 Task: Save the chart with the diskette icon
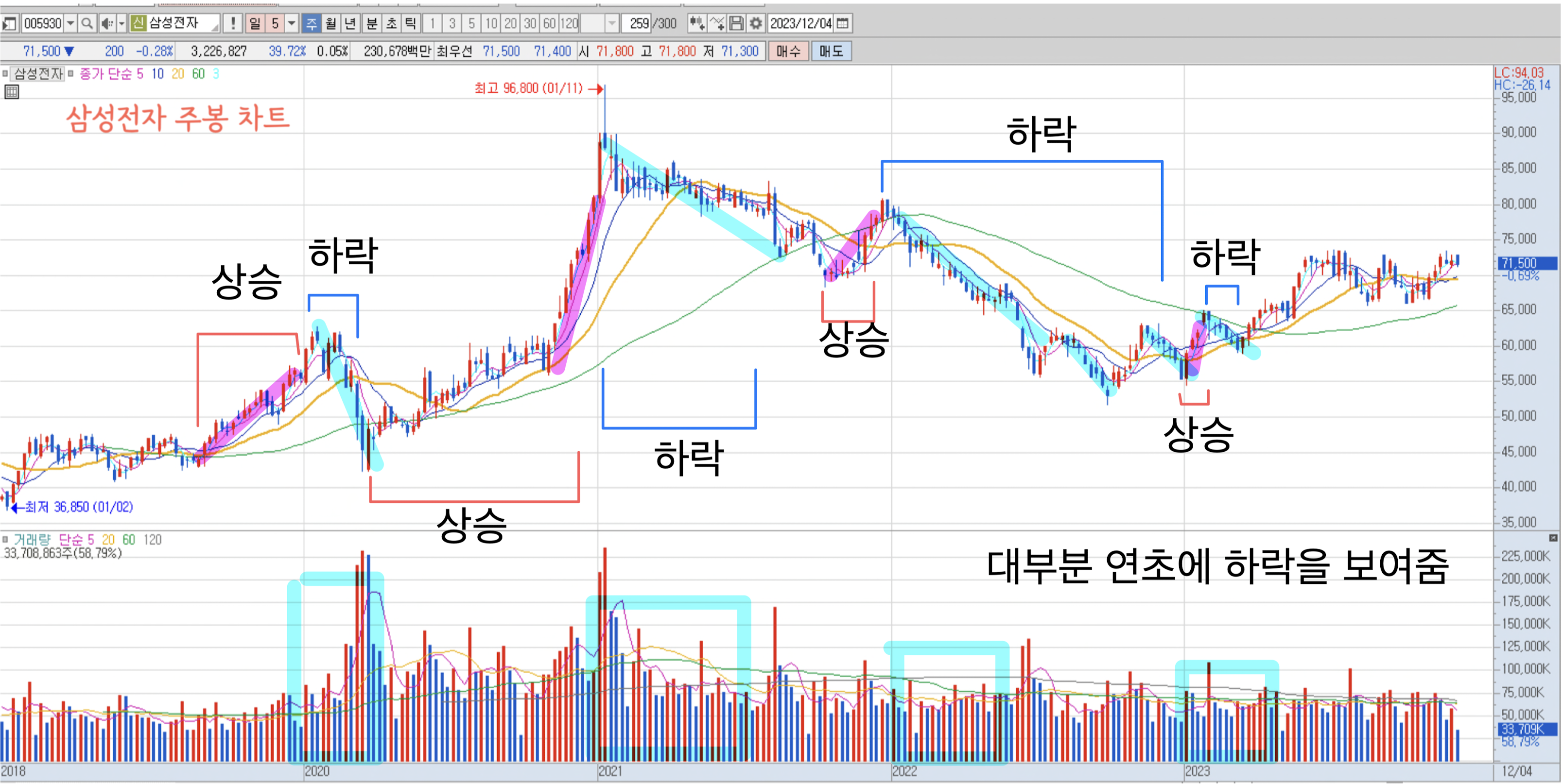737,24
